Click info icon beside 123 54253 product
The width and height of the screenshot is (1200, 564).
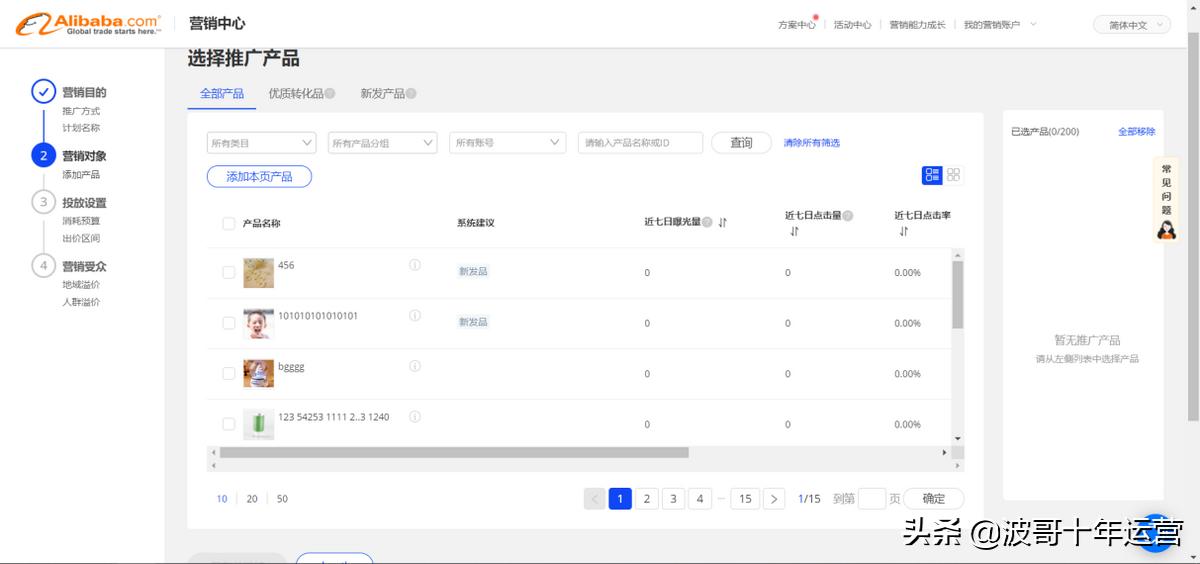point(415,416)
